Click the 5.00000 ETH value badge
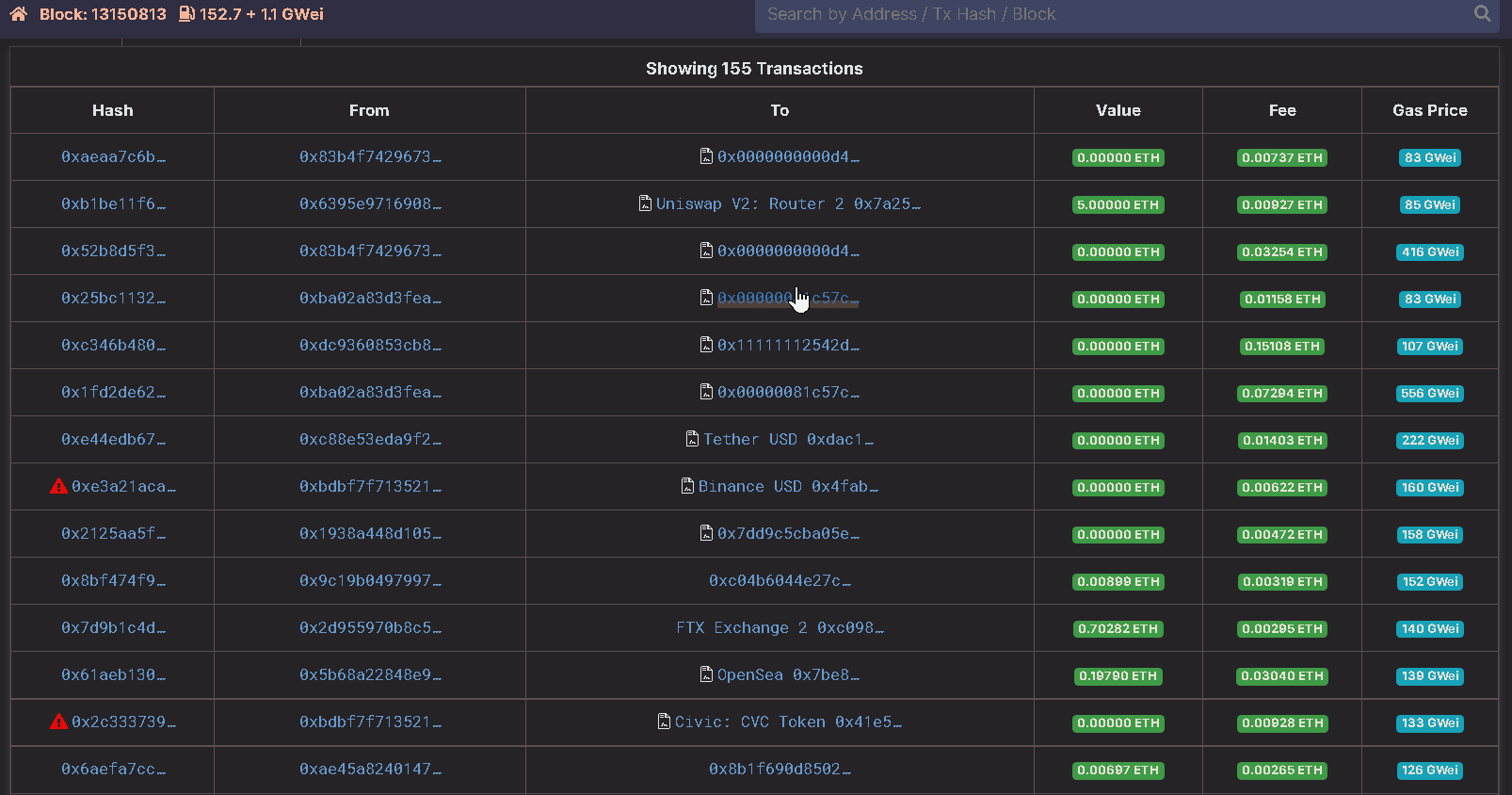Image resolution: width=1512 pixels, height=795 pixels. coord(1118,204)
